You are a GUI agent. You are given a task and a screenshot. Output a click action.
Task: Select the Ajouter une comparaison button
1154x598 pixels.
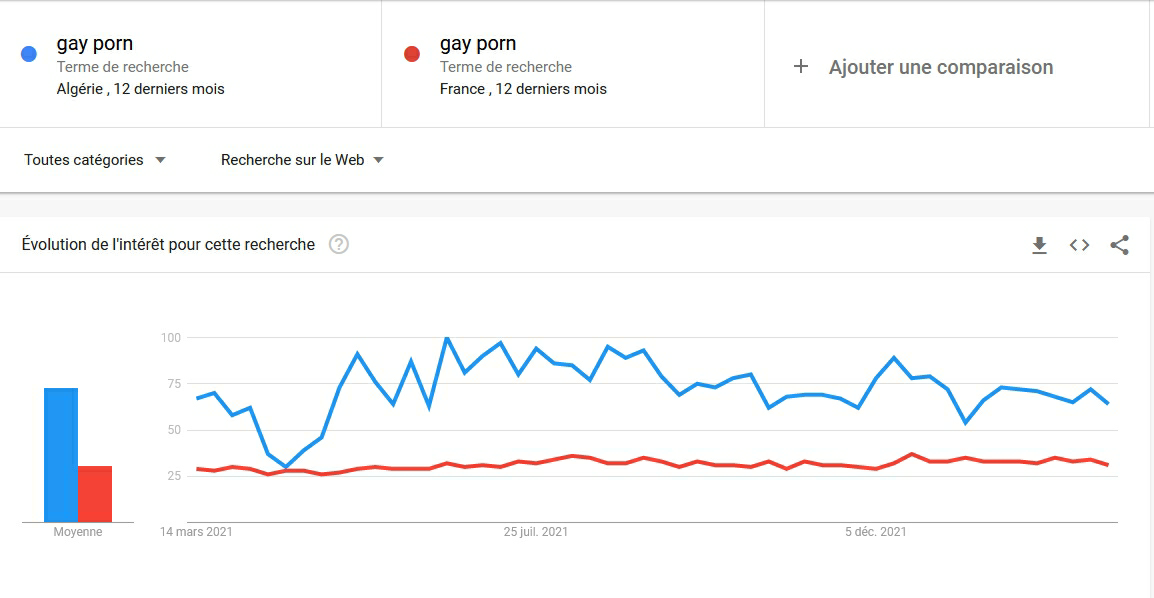coord(923,67)
